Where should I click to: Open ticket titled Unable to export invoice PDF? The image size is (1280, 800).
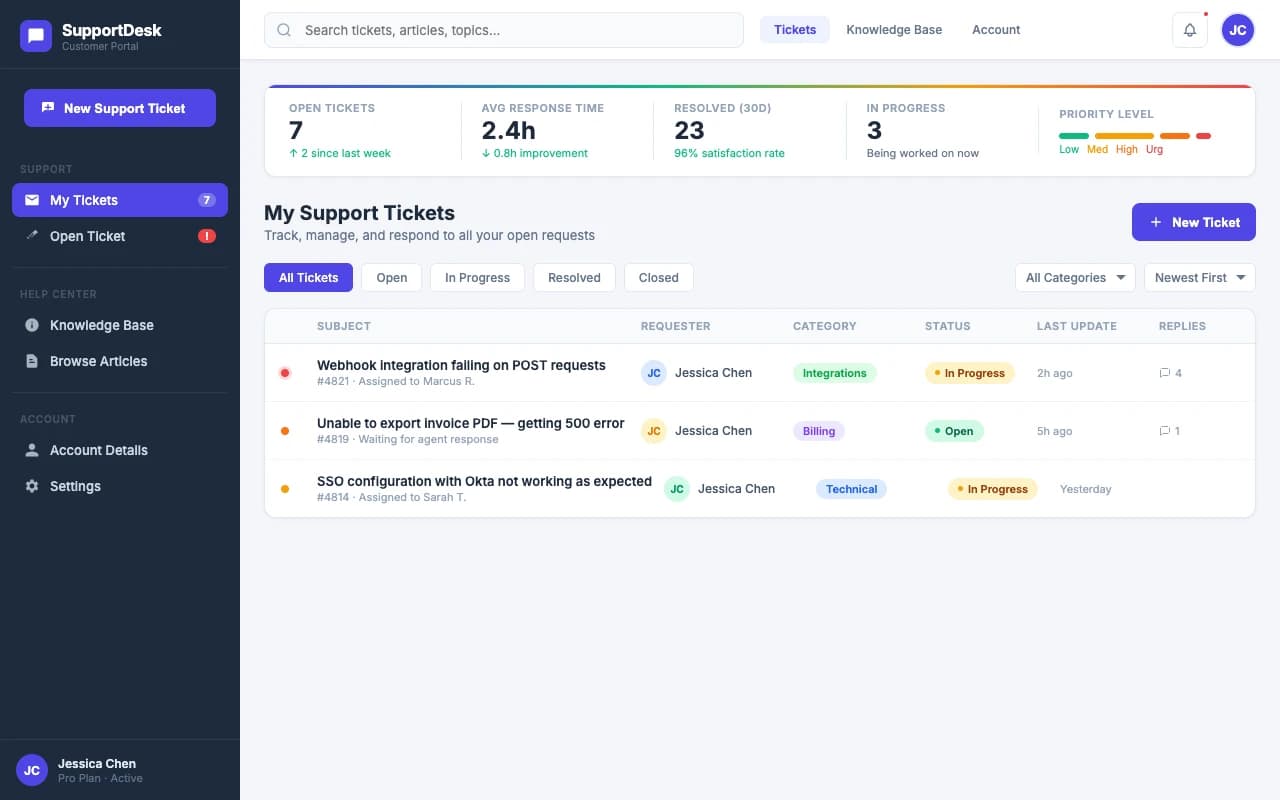tap(470, 422)
